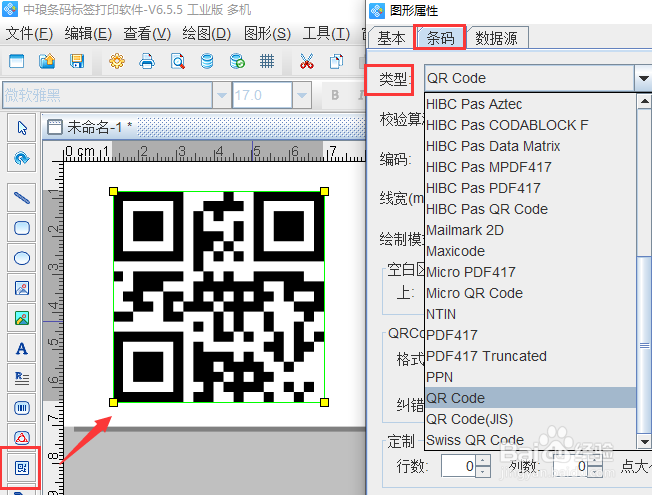Screen dimensions: 652x495
Task: Open document settings gear icon
Action: (117, 62)
